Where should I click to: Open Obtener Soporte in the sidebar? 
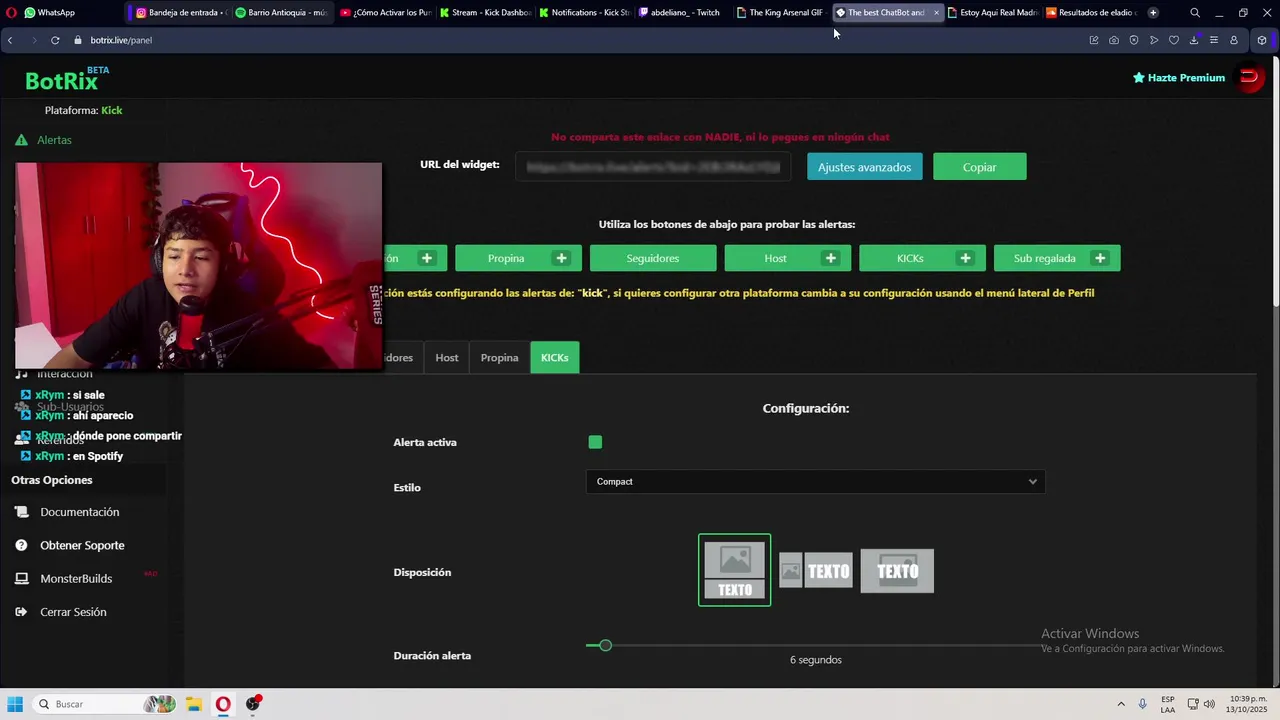click(82, 545)
